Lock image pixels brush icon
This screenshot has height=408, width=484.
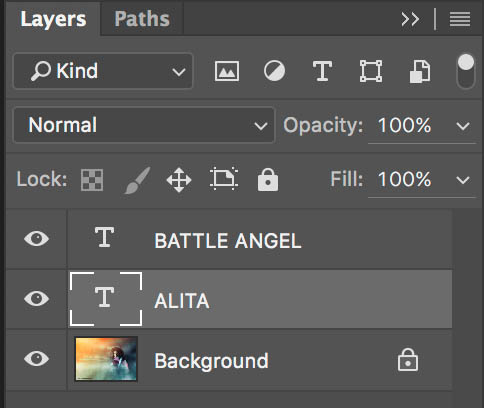click(x=137, y=180)
